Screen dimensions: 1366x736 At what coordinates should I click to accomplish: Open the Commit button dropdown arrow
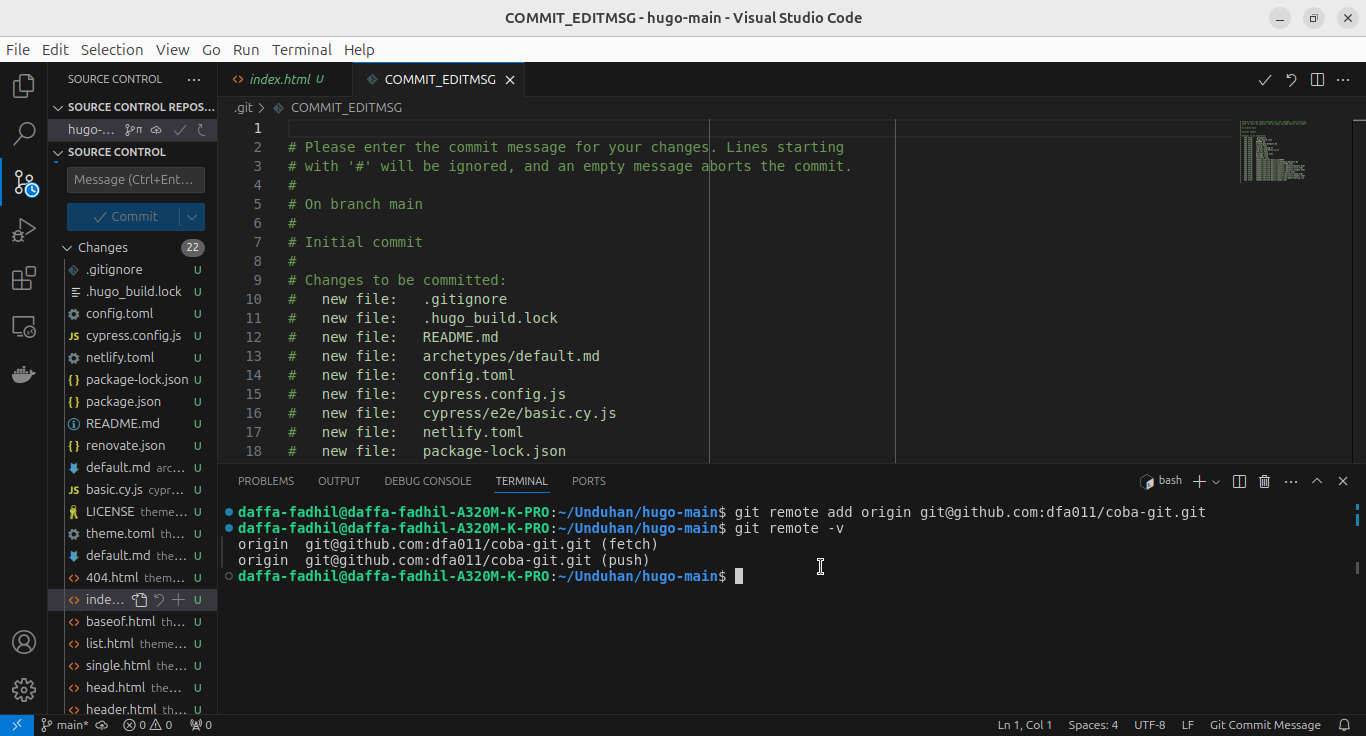pos(193,217)
